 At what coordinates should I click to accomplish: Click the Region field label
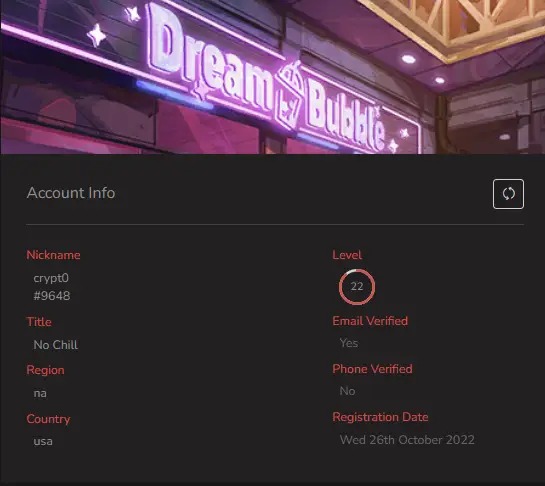[x=46, y=370]
